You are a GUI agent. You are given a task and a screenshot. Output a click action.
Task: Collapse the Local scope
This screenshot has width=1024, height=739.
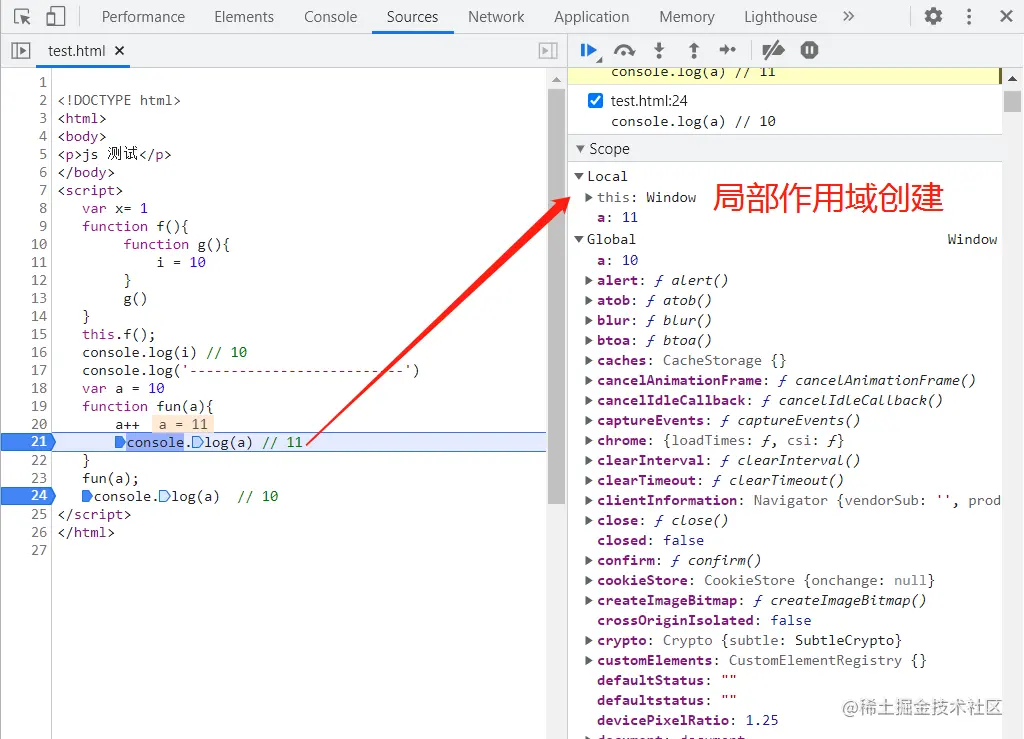[579, 176]
